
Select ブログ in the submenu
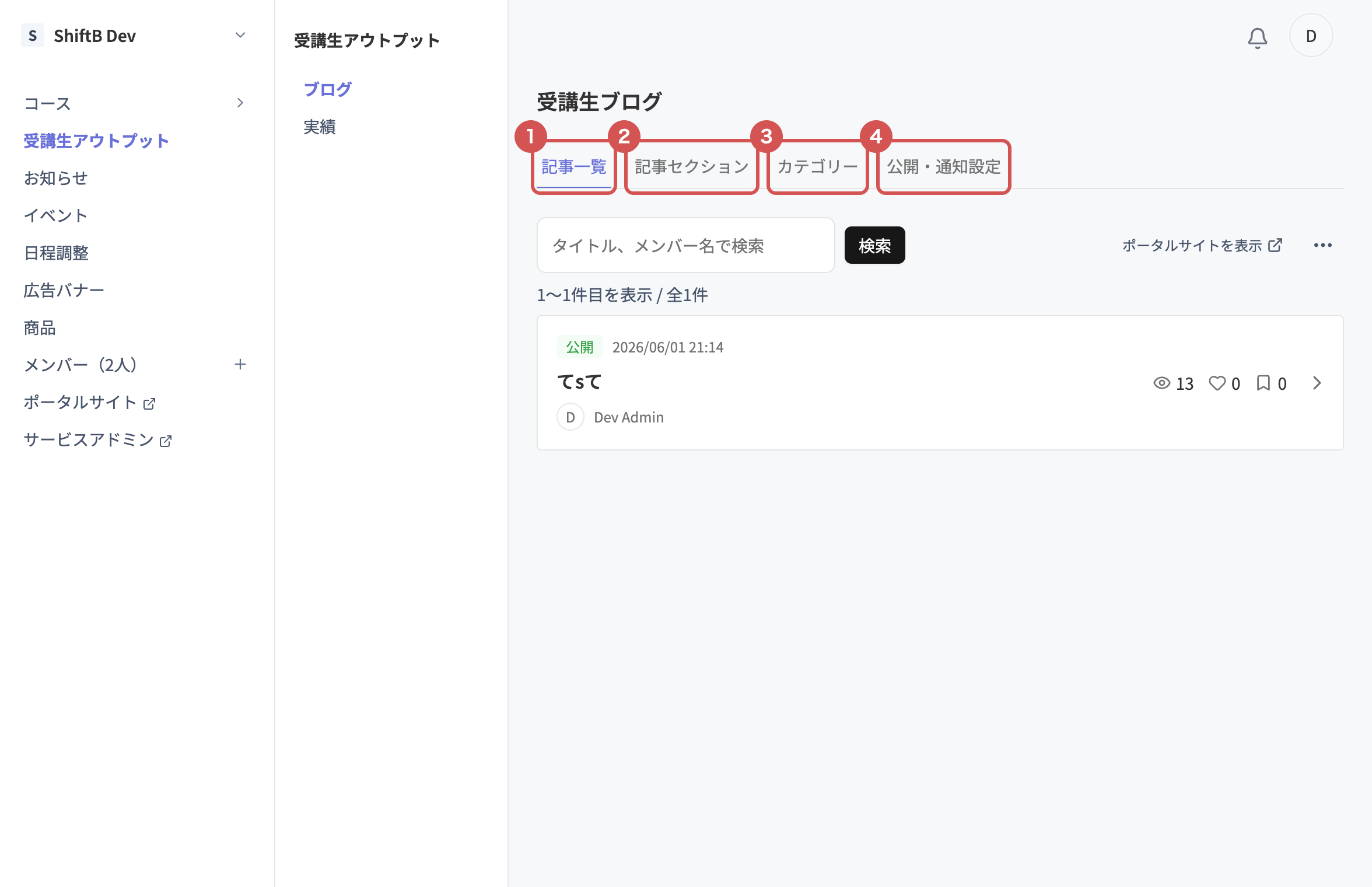(328, 89)
